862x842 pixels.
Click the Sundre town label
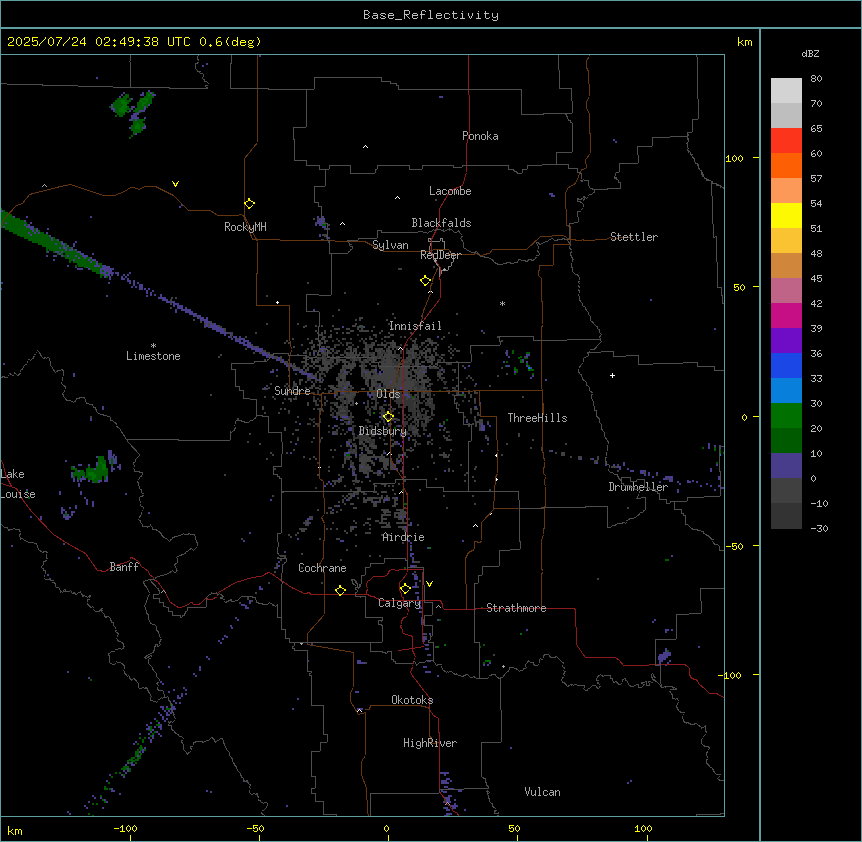pyautogui.click(x=292, y=391)
